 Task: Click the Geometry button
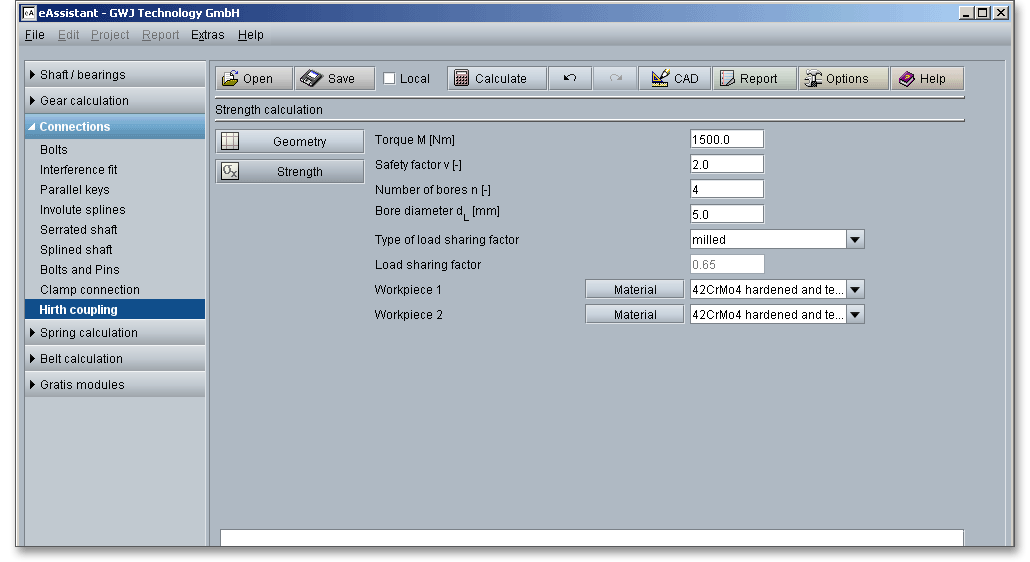(290, 142)
